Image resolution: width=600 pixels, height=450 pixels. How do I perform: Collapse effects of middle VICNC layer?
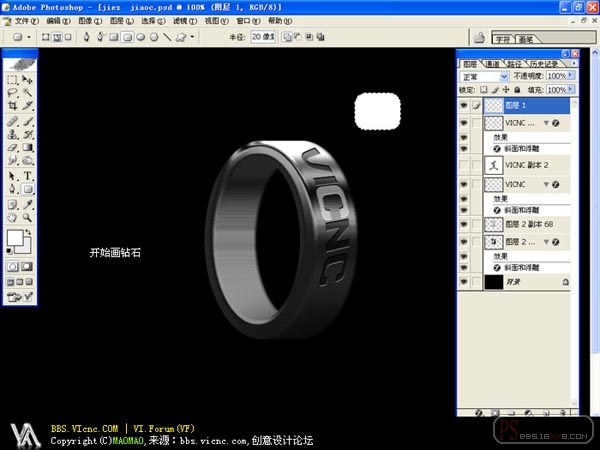pyautogui.click(x=546, y=184)
